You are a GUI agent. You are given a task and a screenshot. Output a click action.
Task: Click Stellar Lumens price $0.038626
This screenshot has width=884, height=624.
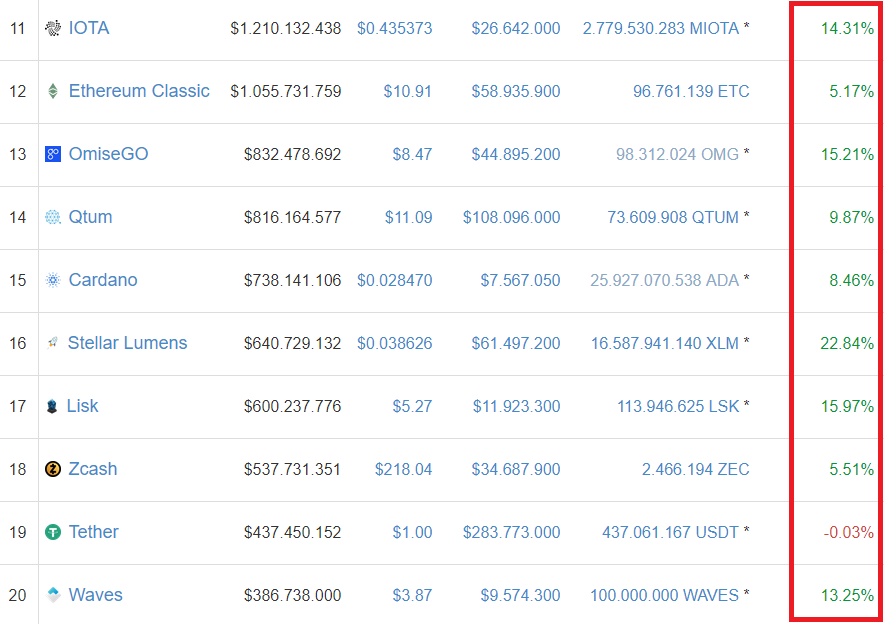(395, 343)
